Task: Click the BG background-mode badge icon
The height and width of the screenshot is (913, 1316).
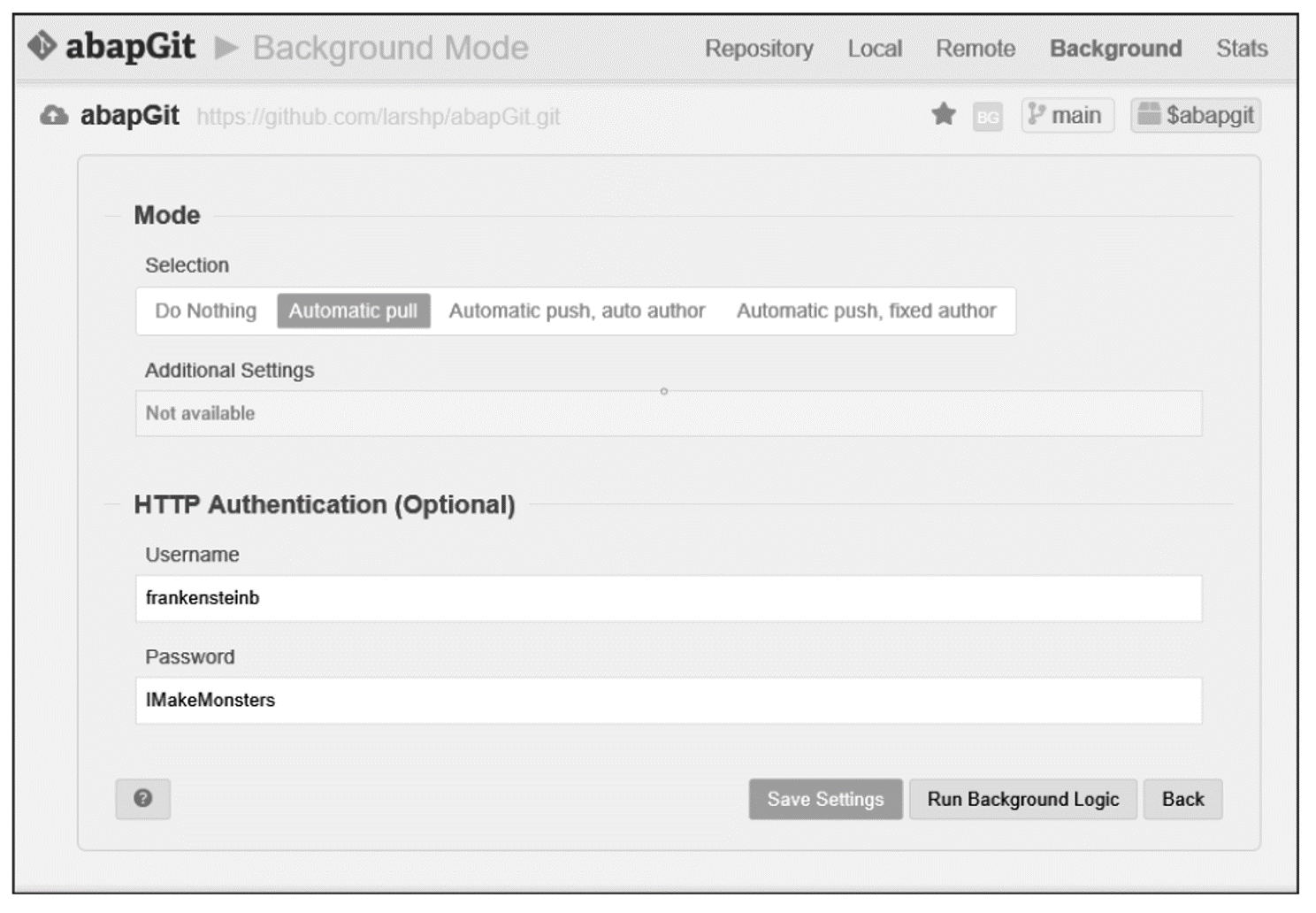Action: (x=988, y=115)
